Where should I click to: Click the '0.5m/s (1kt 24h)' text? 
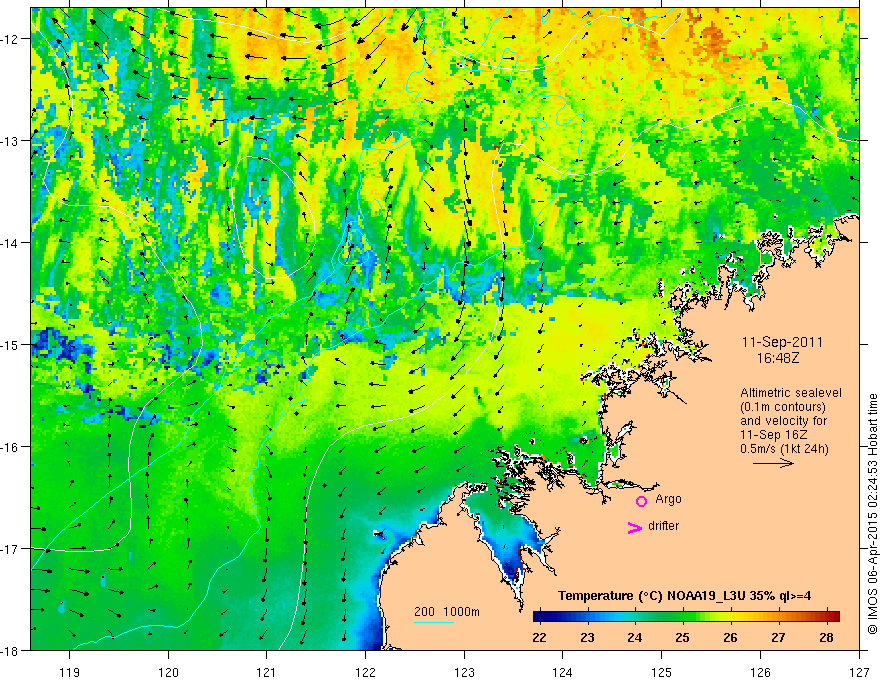[x=784, y=448]
